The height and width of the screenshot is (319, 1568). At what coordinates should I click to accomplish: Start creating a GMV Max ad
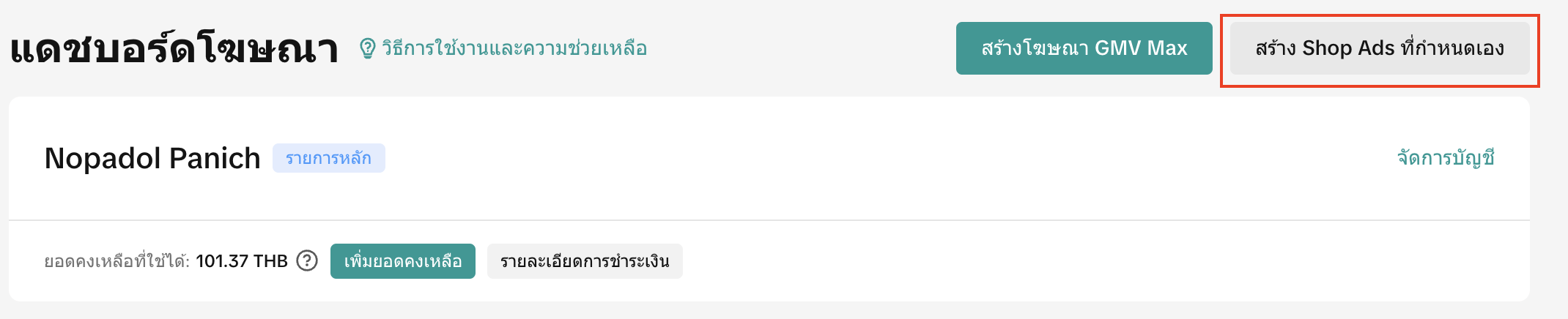coord(1084,48)
